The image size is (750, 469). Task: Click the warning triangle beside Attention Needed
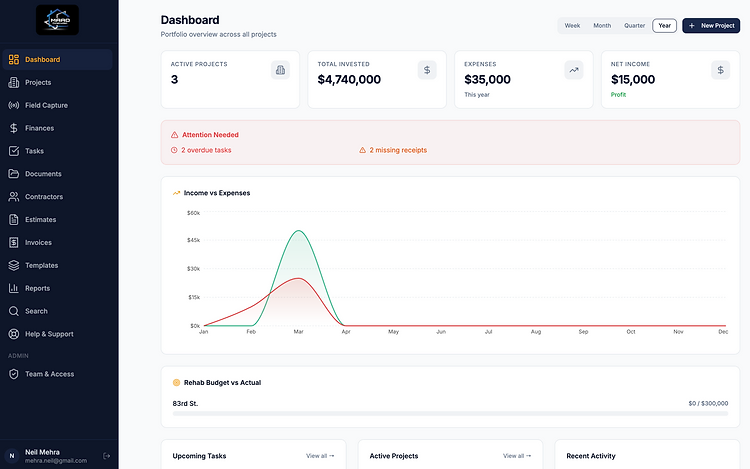pyautogui.click(x=175, y=135)
